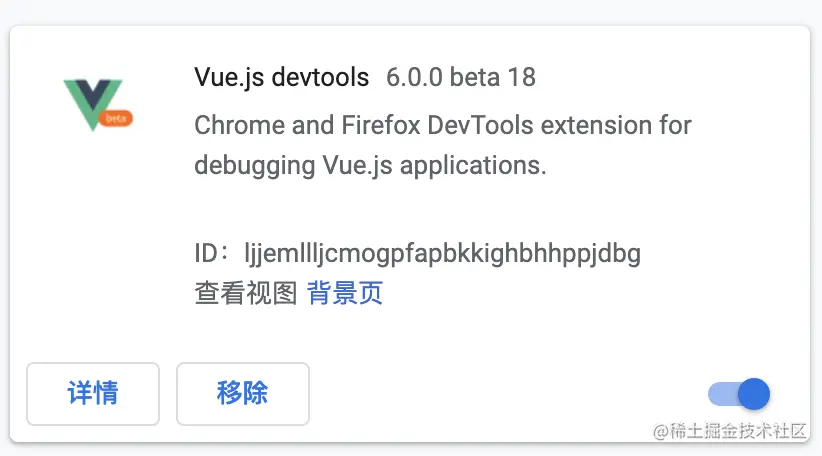Click the 6.0.0 beta 18 version label
The image size is (822, 456).
tap(461, 78)
